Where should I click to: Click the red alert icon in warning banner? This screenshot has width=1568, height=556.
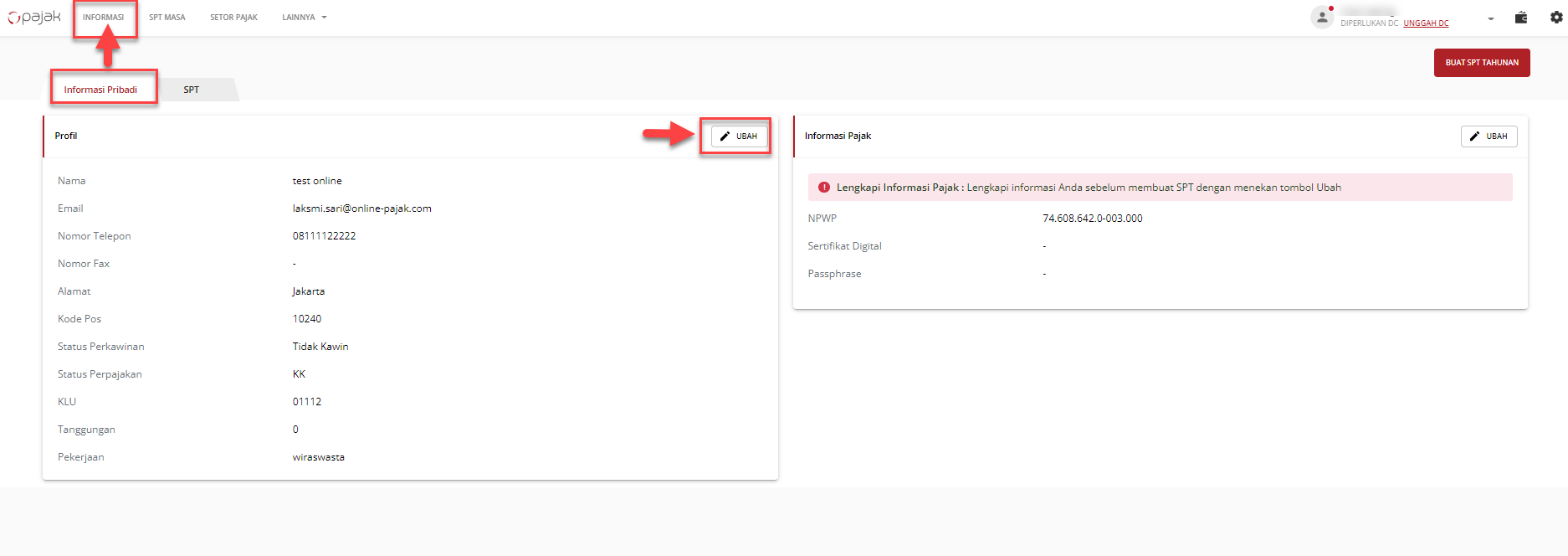[x=824, y=188]
